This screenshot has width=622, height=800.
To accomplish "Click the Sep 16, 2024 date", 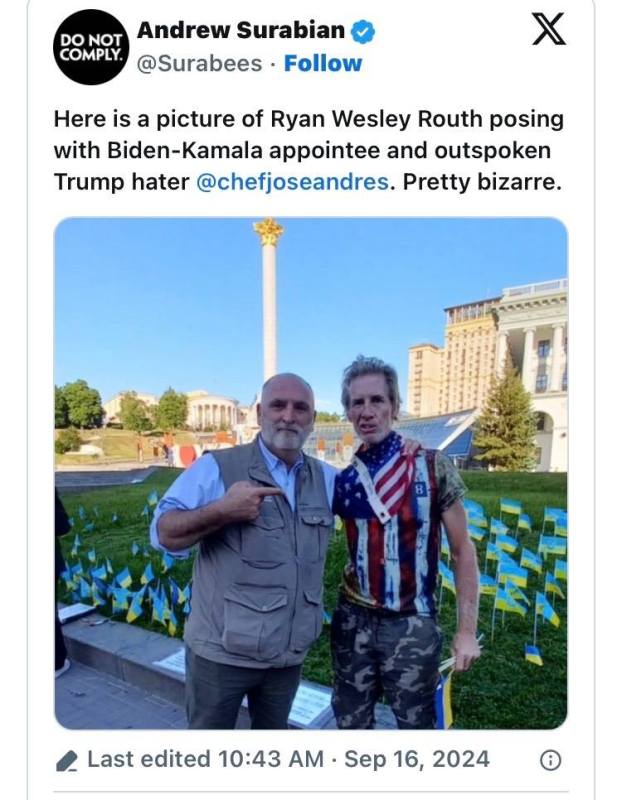I will pos(417,759).
